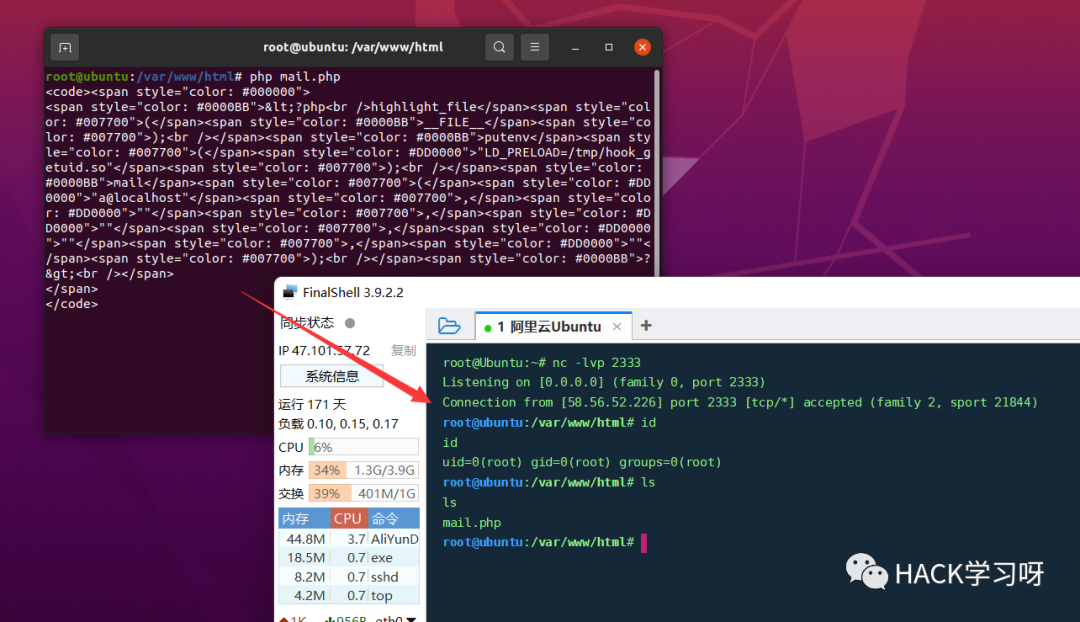Screen dimensions: 1080x622
Task: Close the root@ubuntu terminal window
Action: [642, 48]
